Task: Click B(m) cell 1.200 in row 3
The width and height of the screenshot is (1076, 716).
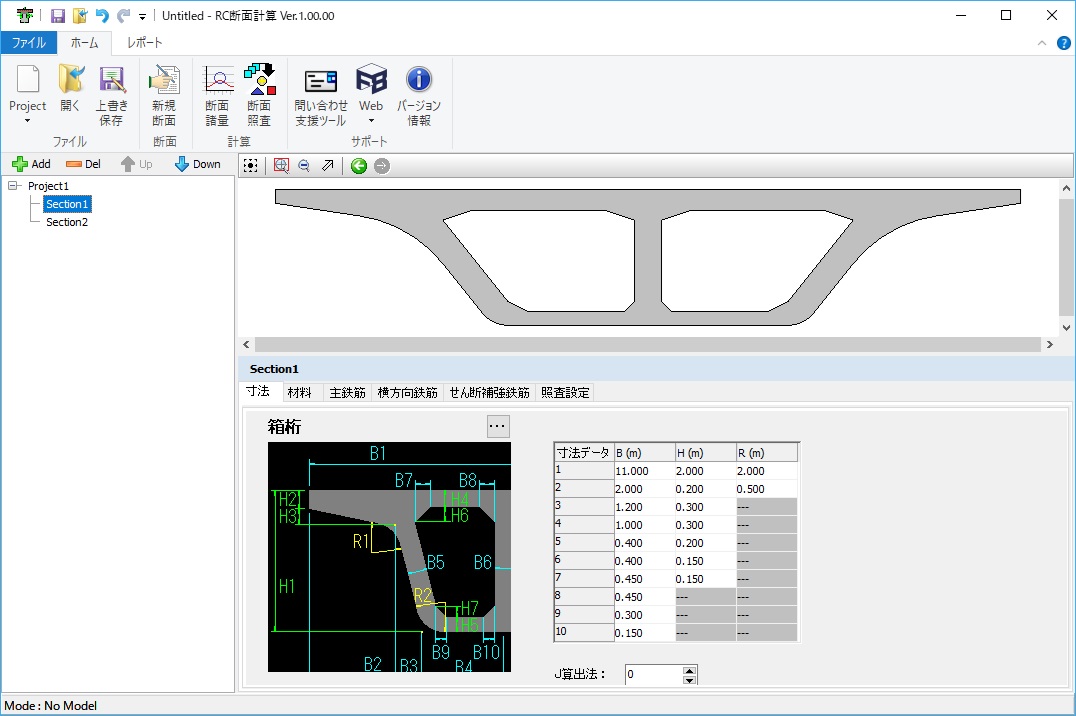Action: [x=644, y=507]
